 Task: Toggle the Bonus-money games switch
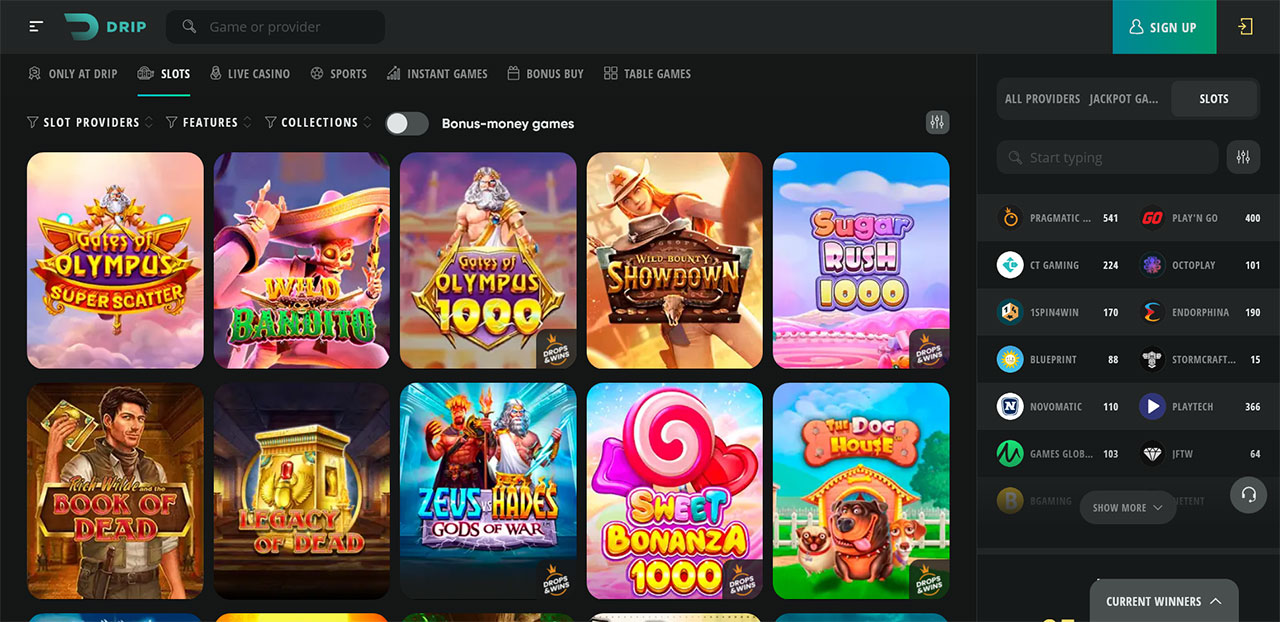[x=407, y=123]
